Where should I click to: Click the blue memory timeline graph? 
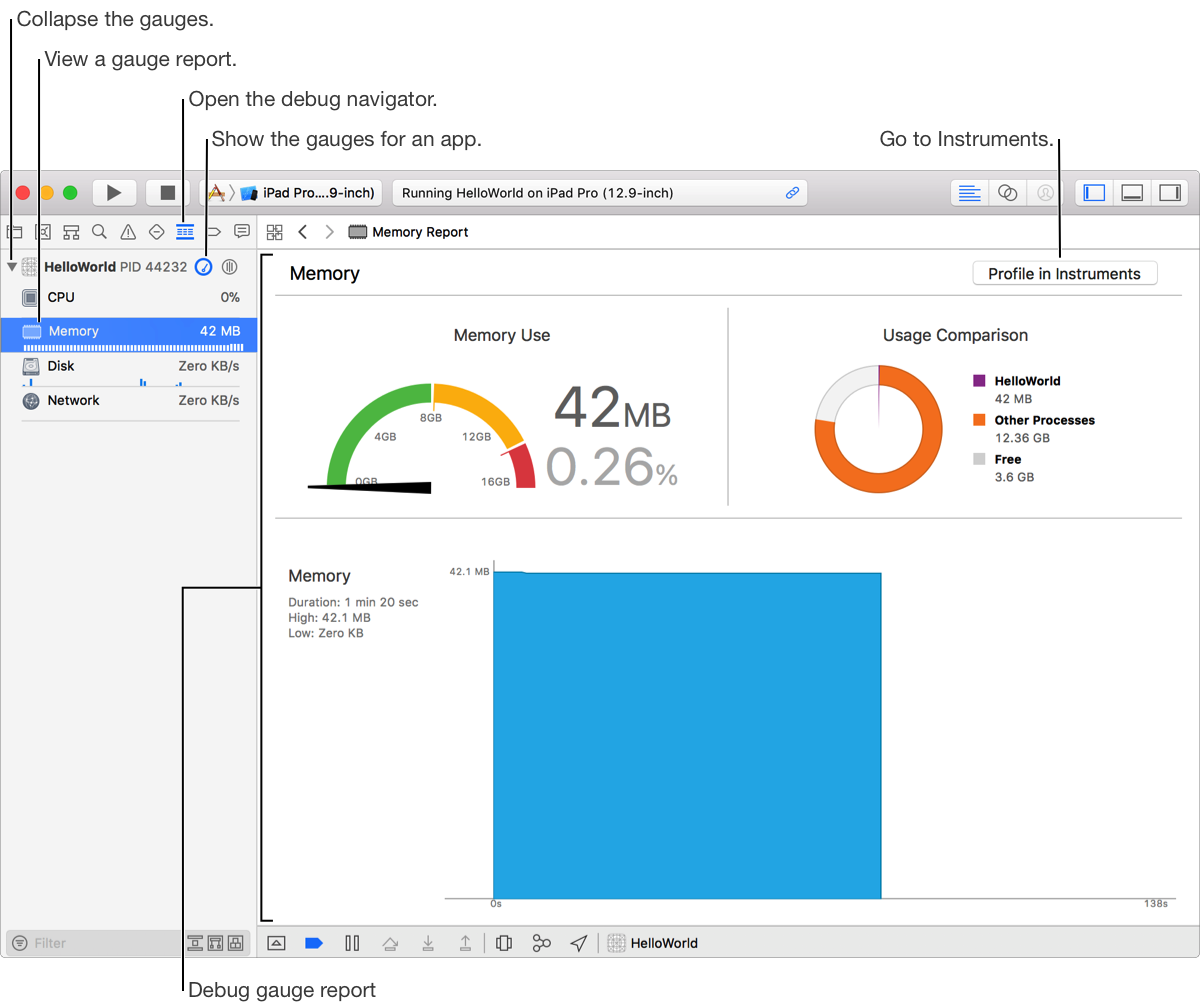pos(687,735)
